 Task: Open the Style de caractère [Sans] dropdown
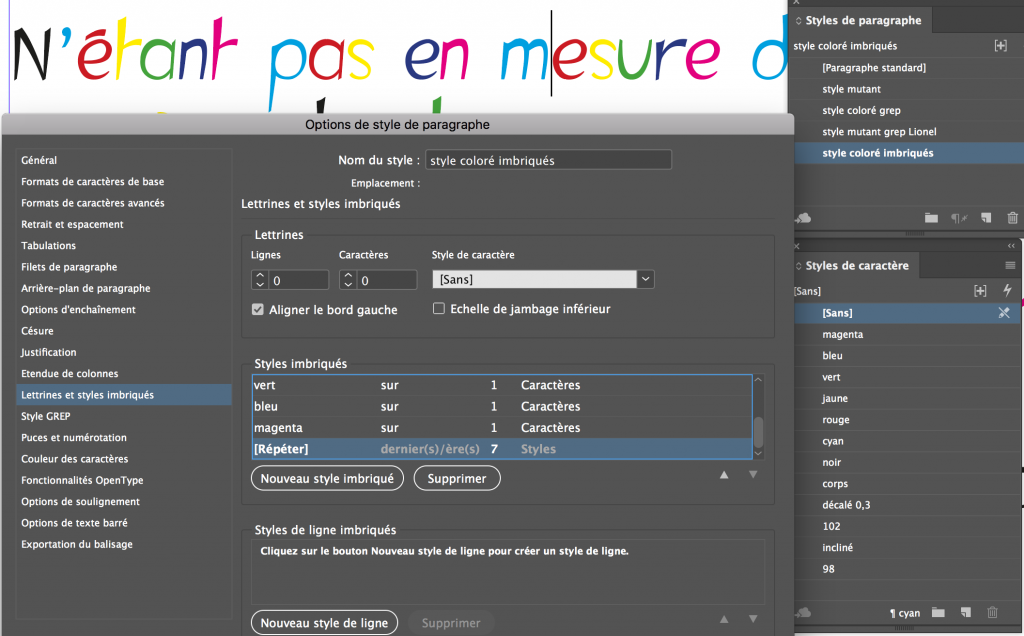(x=646, y=280)
